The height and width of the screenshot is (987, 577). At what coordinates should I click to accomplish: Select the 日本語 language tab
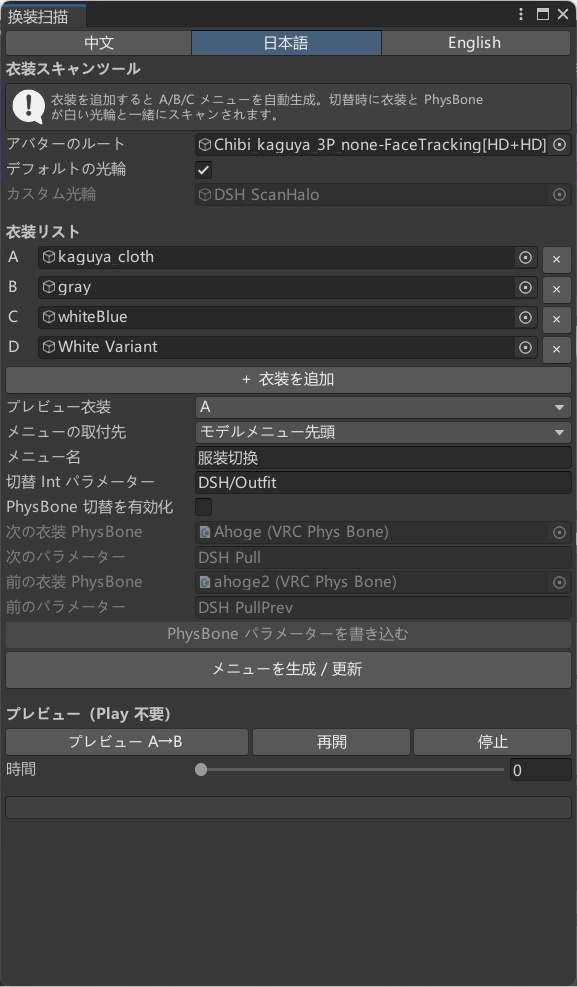click(286, 43)
